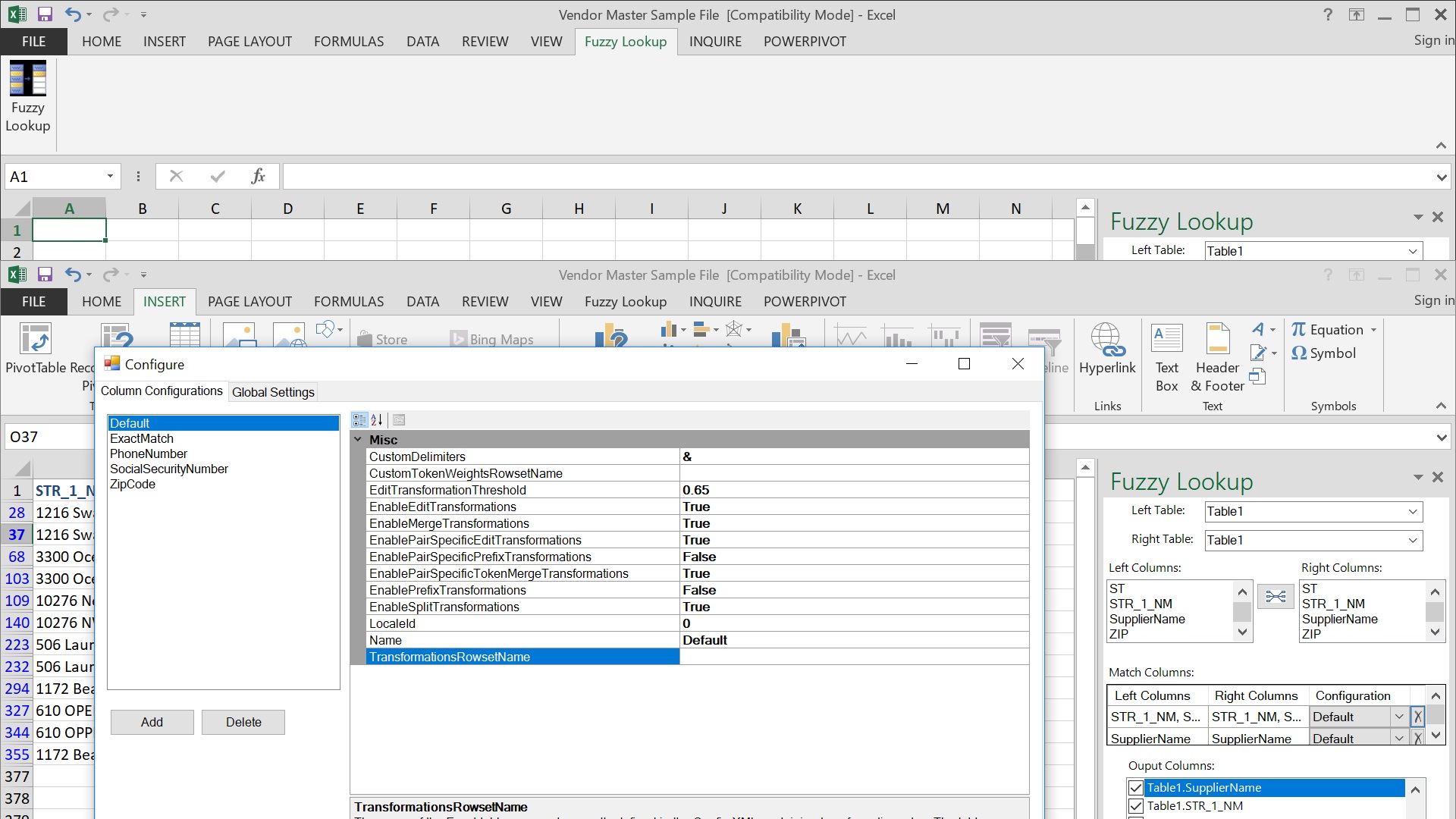Click Undo arrow in top Excel window
This screenshot has height=819, width=1456.
pos(73,14)
